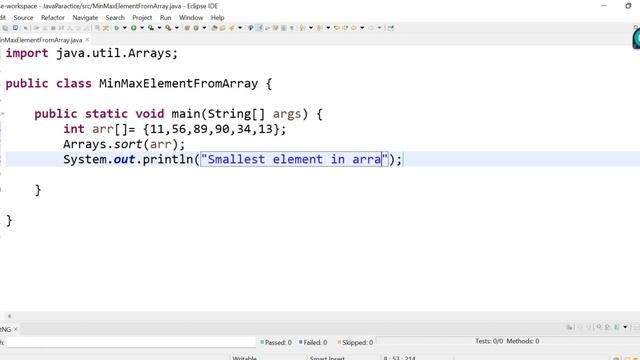Click the New Java Package icon
640x360 pixels.
point(187,28)
